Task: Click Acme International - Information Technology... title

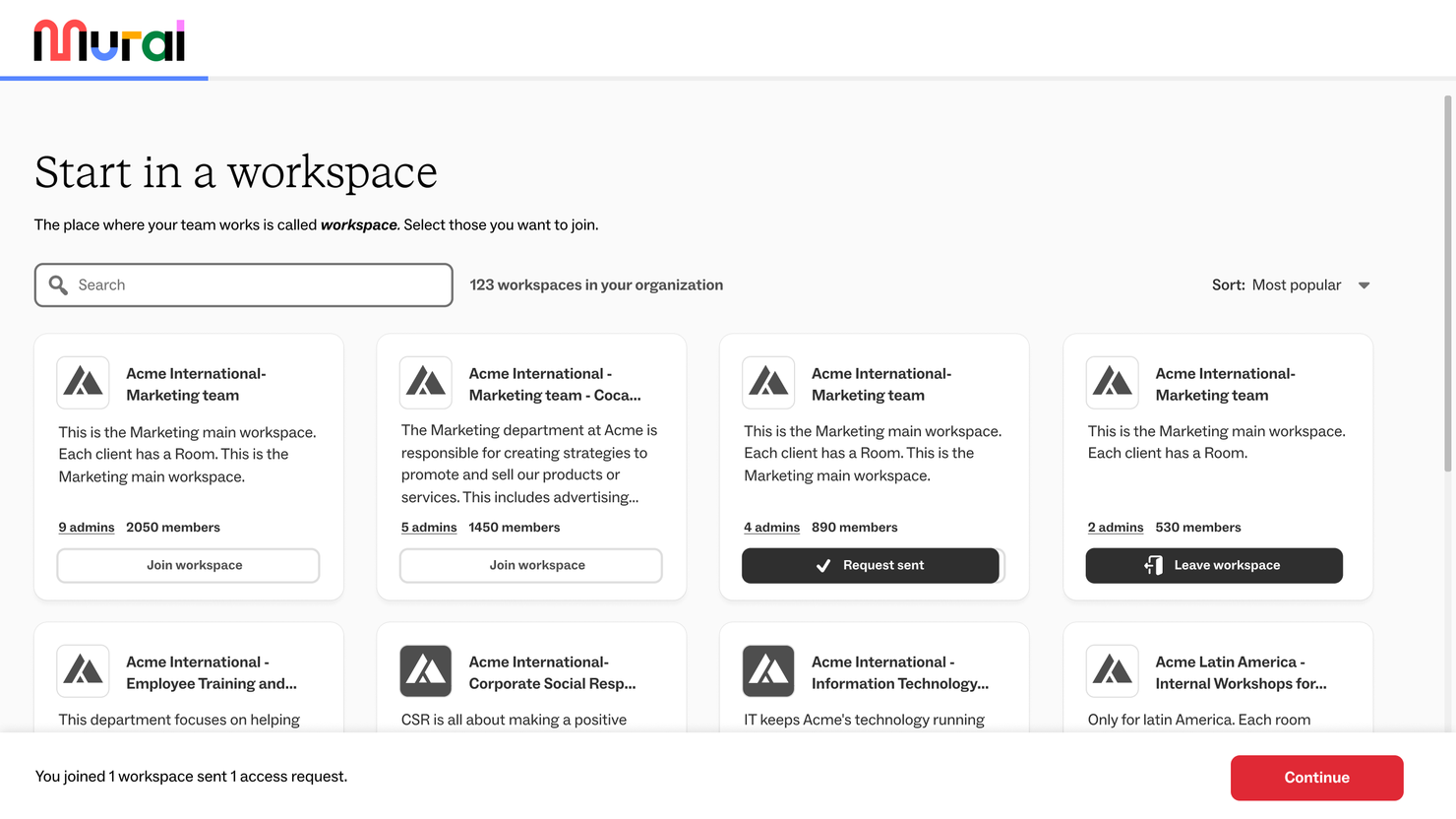Action: [x=900, y=672]
